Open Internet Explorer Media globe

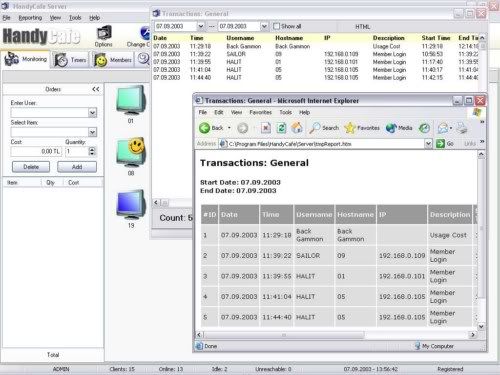click(x=391, y=128)
